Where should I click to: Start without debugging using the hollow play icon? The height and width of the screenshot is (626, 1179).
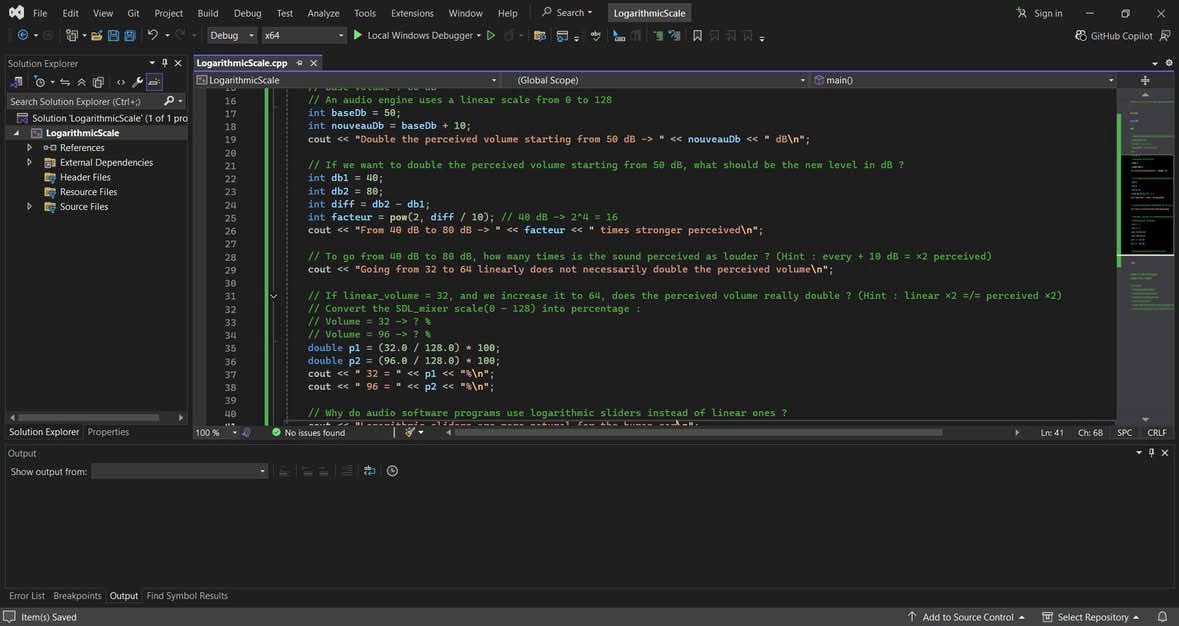[x=491, y=35]
